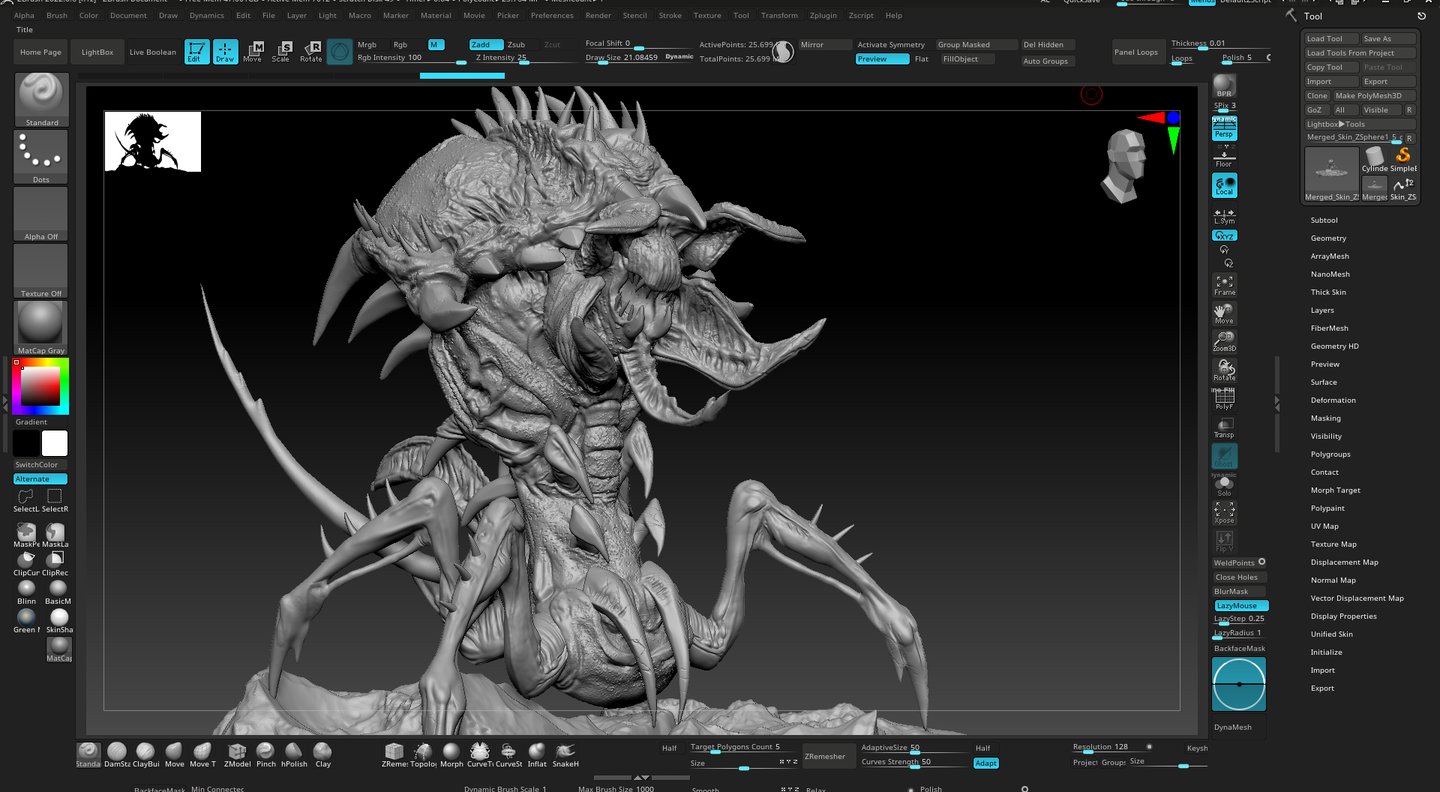
Task: Click the Home Page button
Action: [41, 52]
